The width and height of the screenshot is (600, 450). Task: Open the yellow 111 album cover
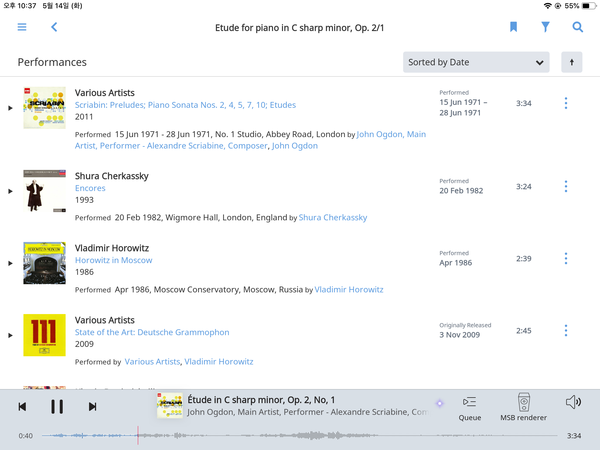[44, 335]
